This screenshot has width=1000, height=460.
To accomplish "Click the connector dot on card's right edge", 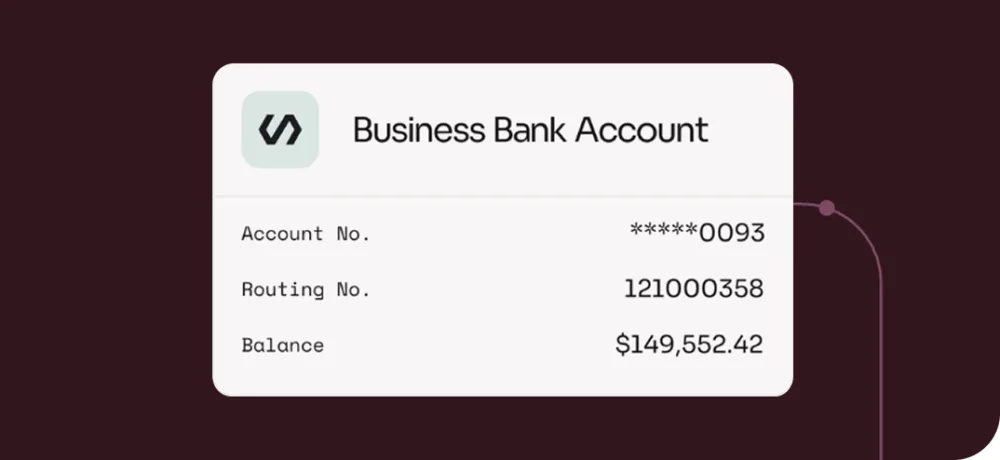I will (826, 209).
